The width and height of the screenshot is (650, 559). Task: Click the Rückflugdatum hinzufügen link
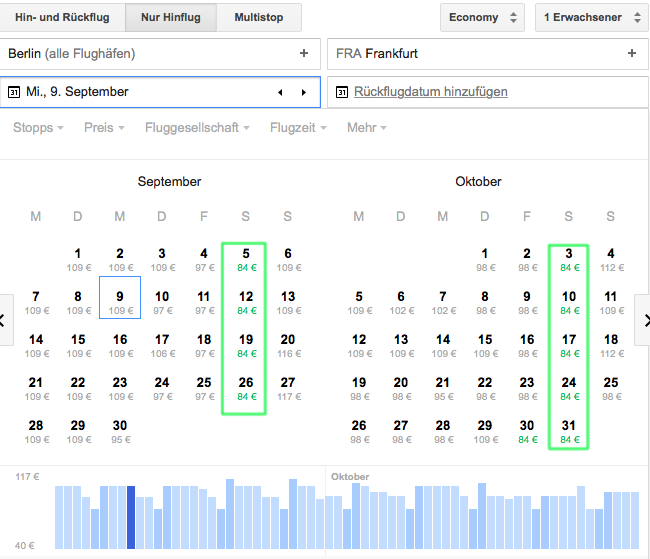coord(431,92)
